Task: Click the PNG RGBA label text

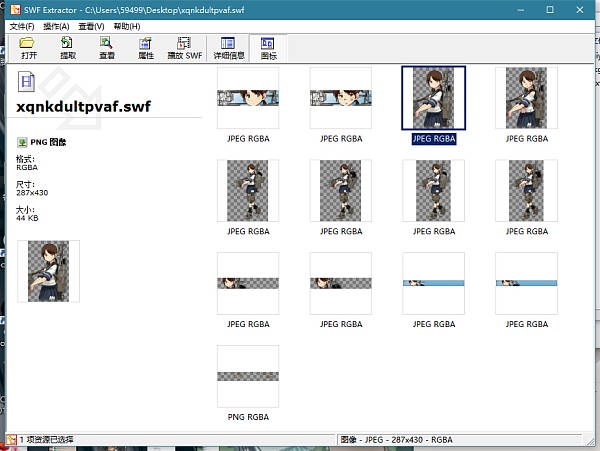Action: click(x=248, y=417)
